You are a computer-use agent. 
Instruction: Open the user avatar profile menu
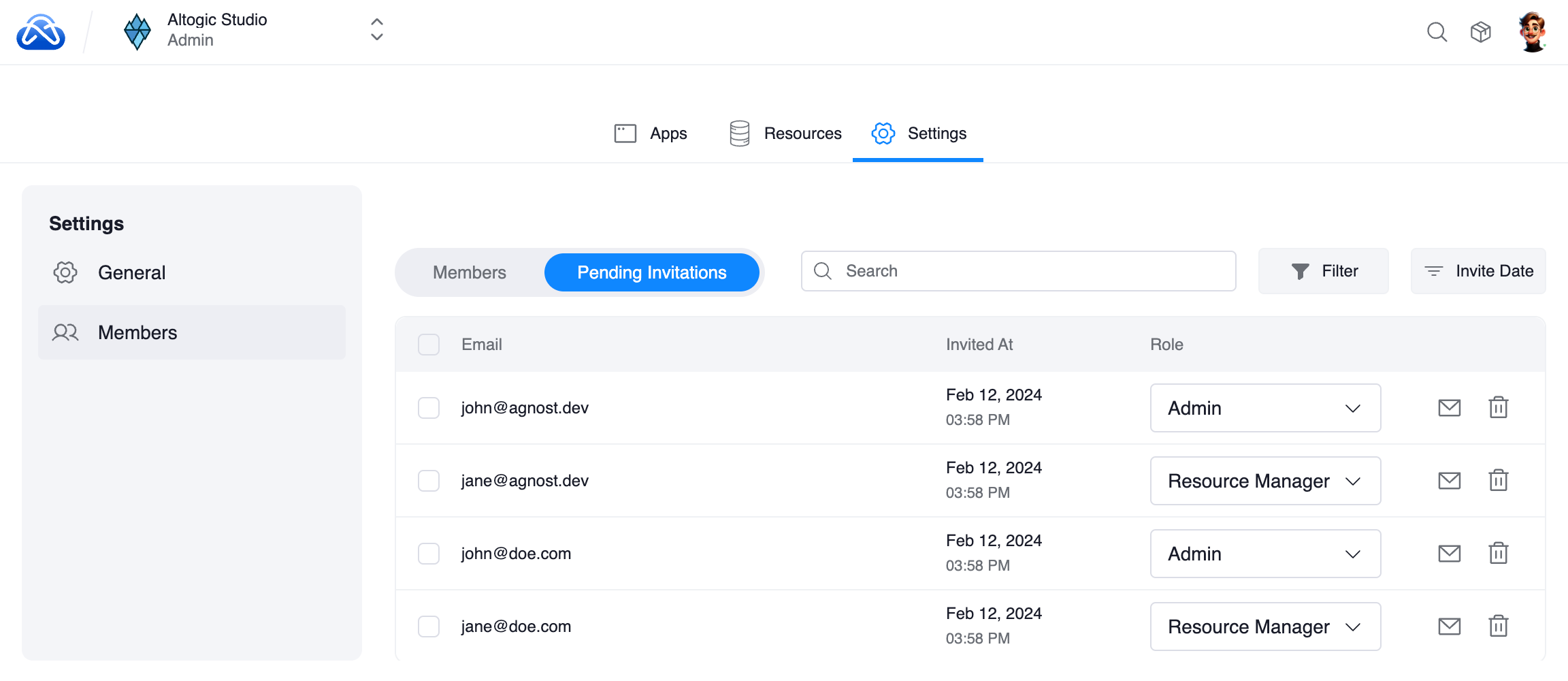click(1532, 32)
